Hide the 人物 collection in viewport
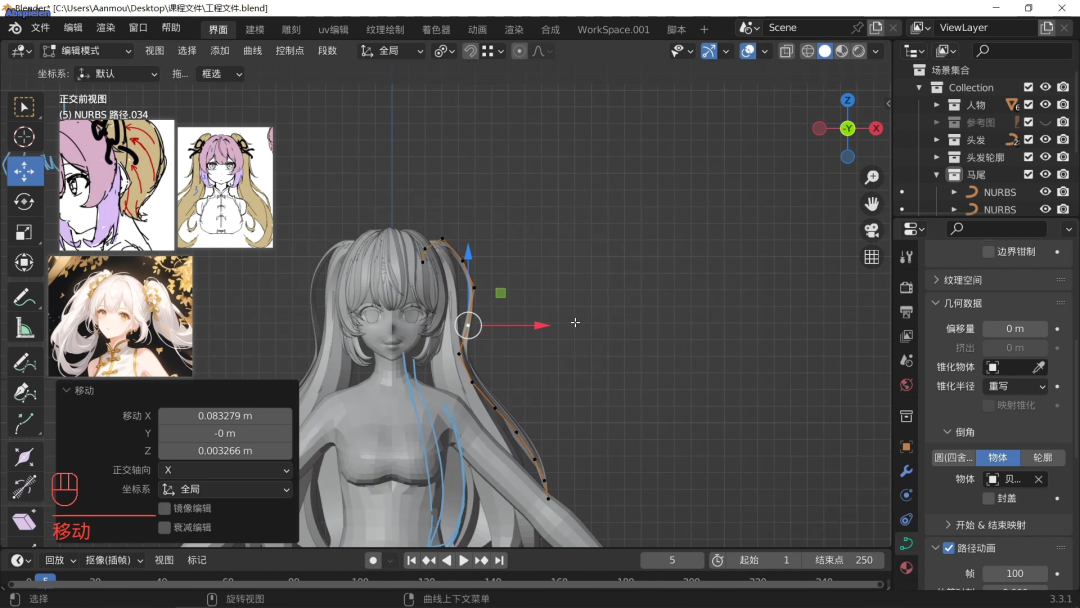This screenshot has height=608, width=1080. (1046, 105)
